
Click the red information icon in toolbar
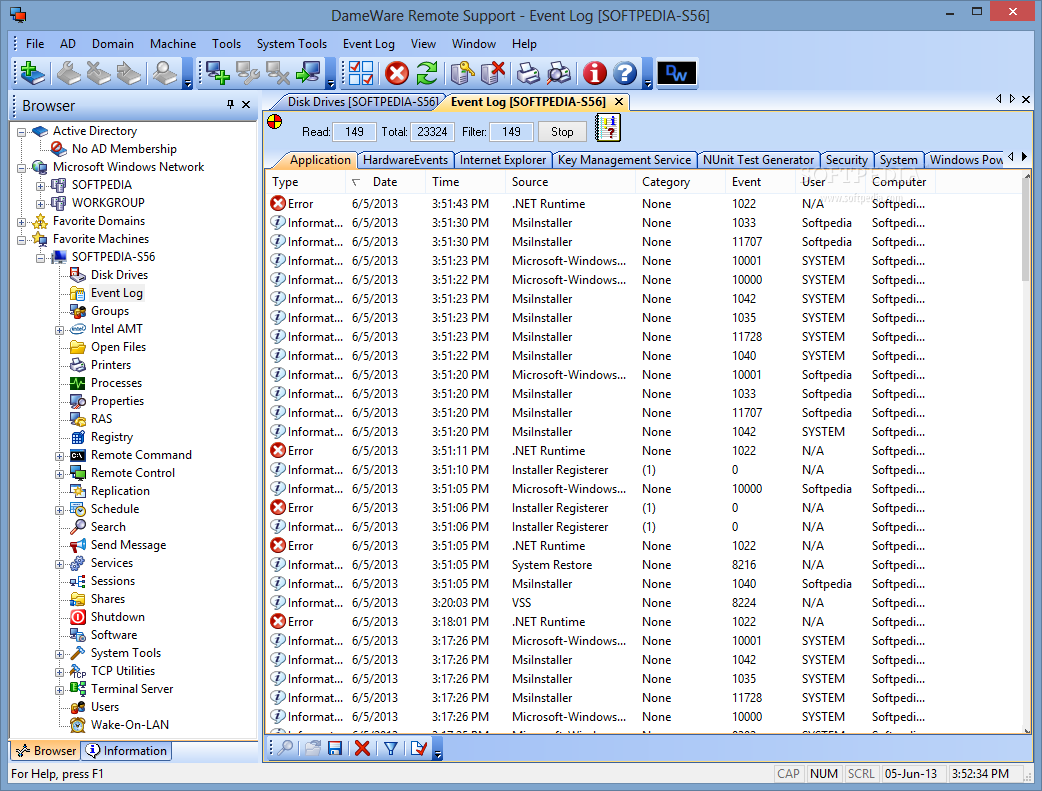pyautogui.click(x=595, y=73)
